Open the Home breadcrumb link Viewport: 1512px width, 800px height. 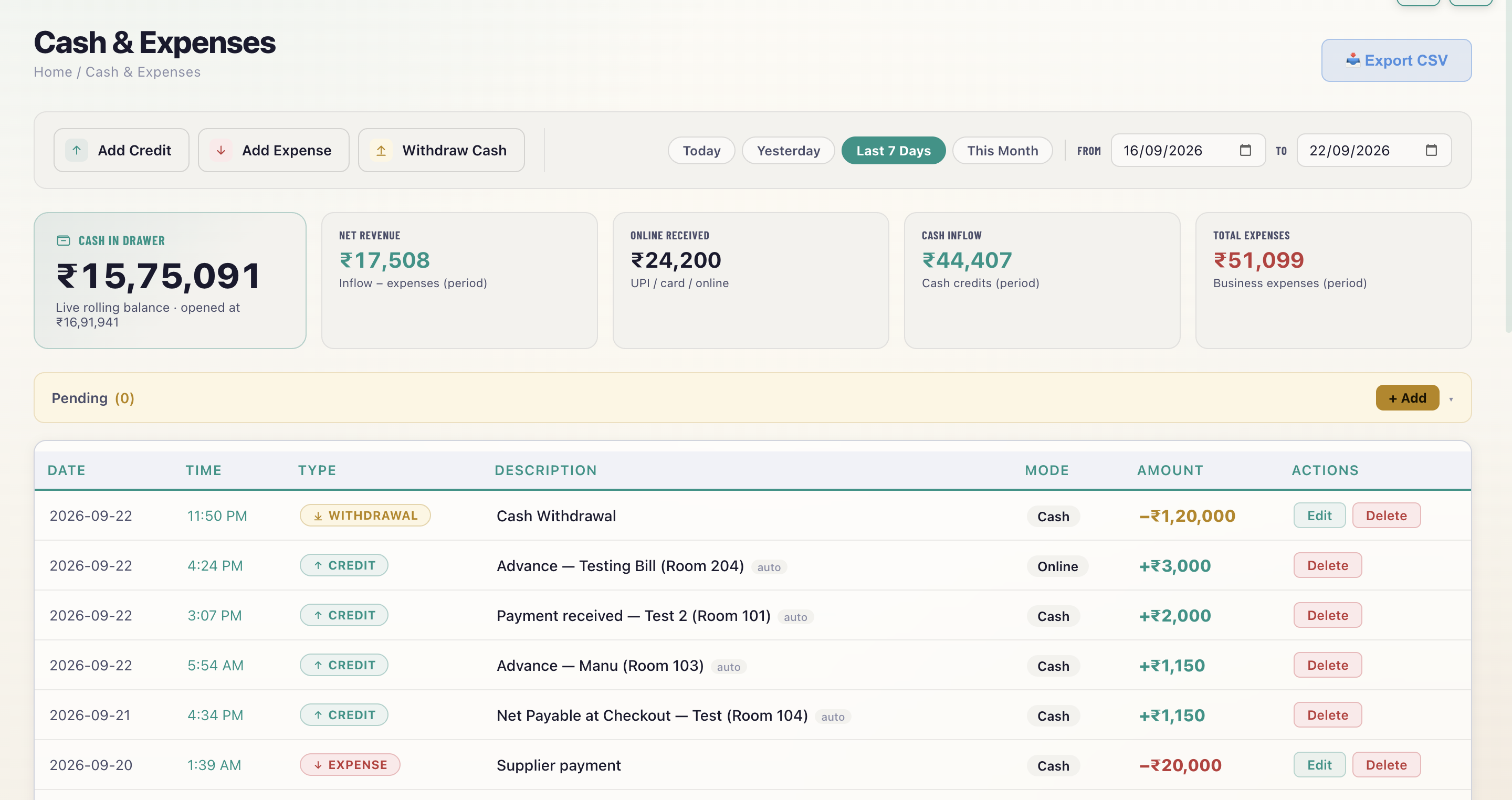click(x=53, y=71)
